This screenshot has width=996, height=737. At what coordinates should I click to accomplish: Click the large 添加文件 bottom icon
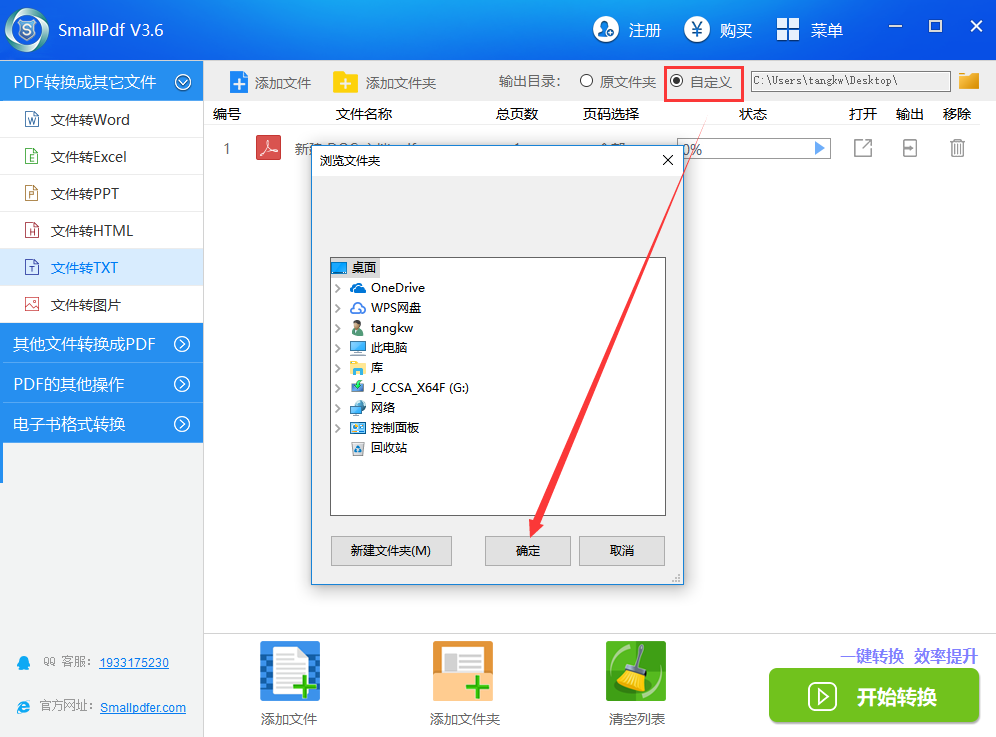[x=290, y=671]
